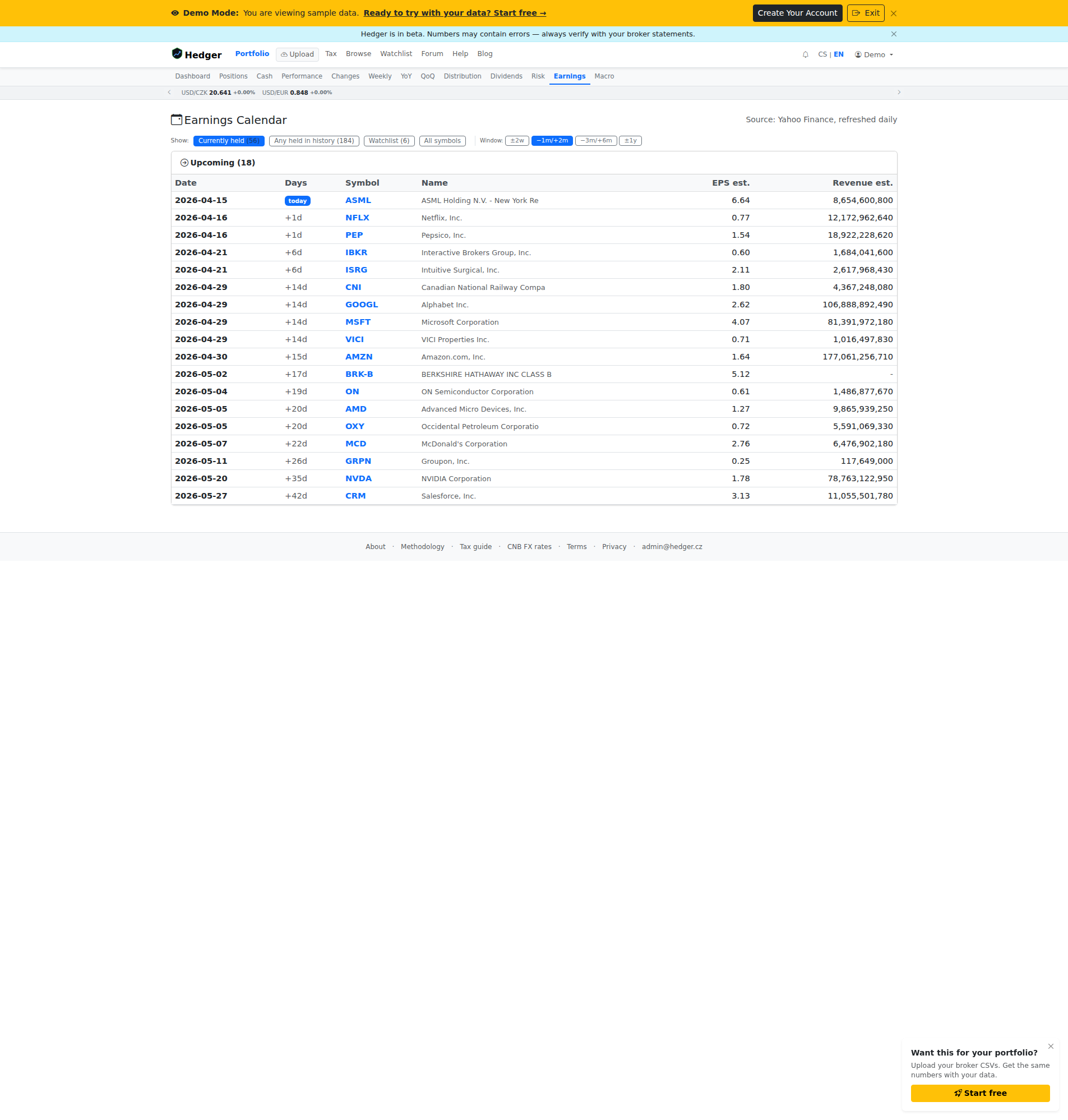Select the ±2w window filter
The width and height of the screenshot is (1068, 1120).
(517, 141)
